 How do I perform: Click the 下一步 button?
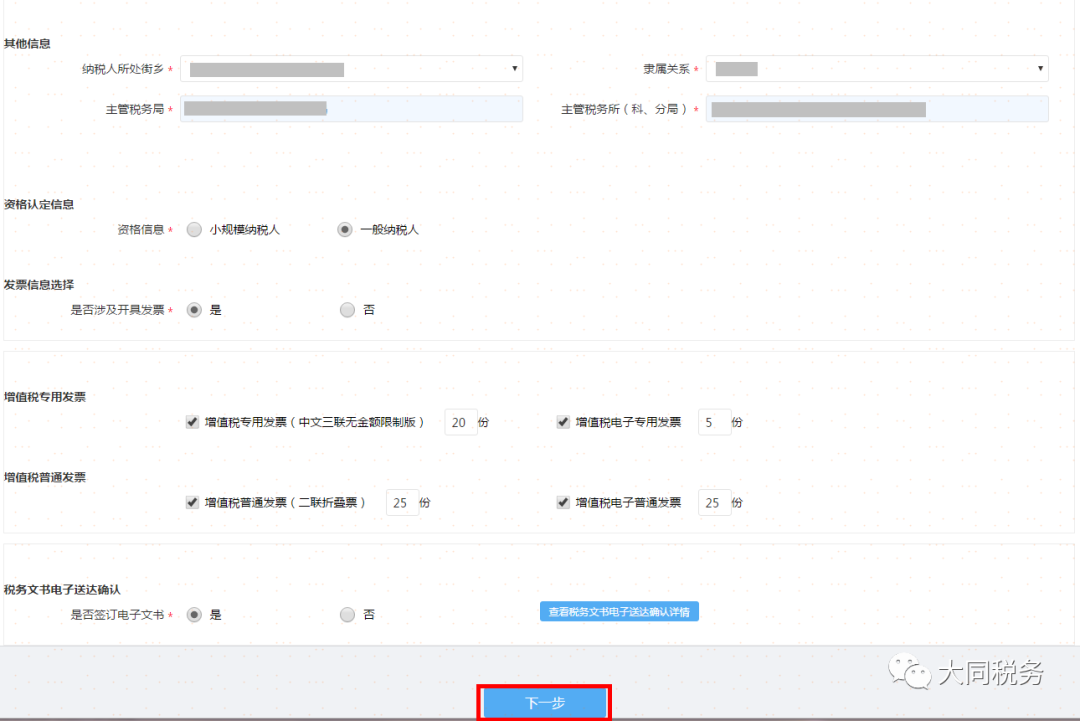[544, 702]
